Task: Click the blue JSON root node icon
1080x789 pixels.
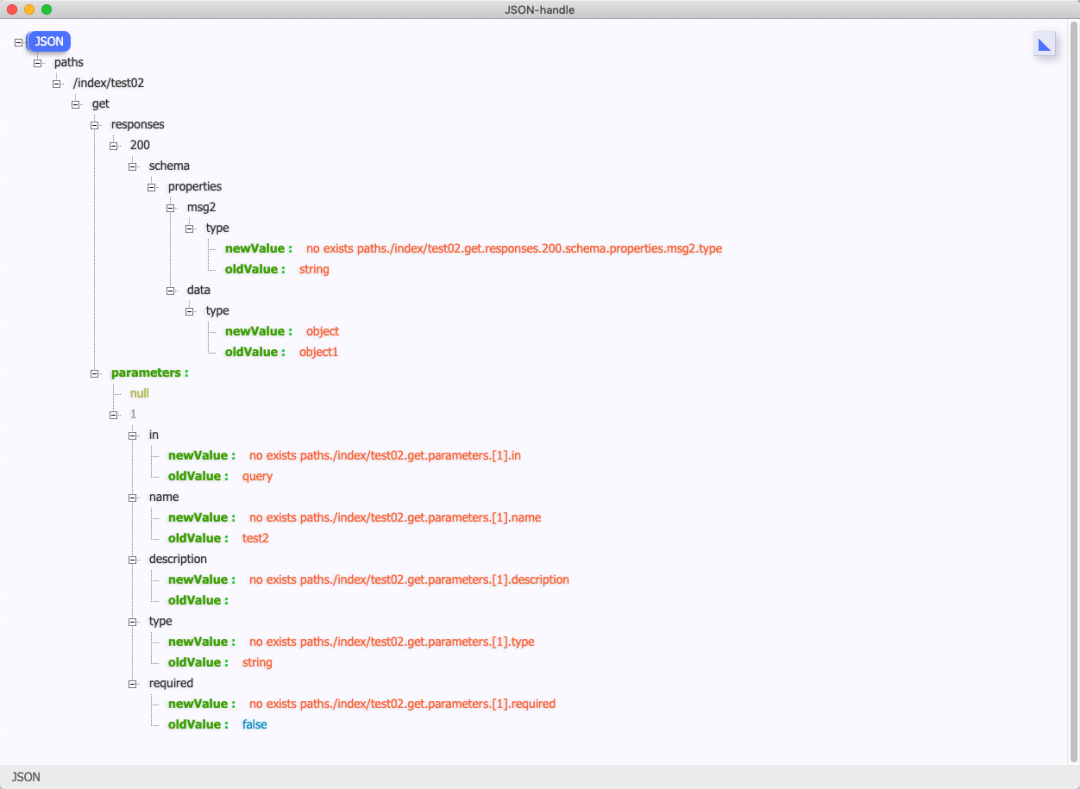Action: 49,41
